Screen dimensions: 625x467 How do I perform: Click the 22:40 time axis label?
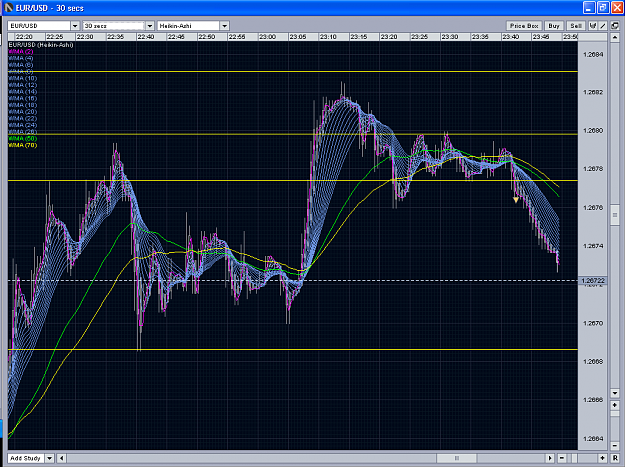[145, 37]
